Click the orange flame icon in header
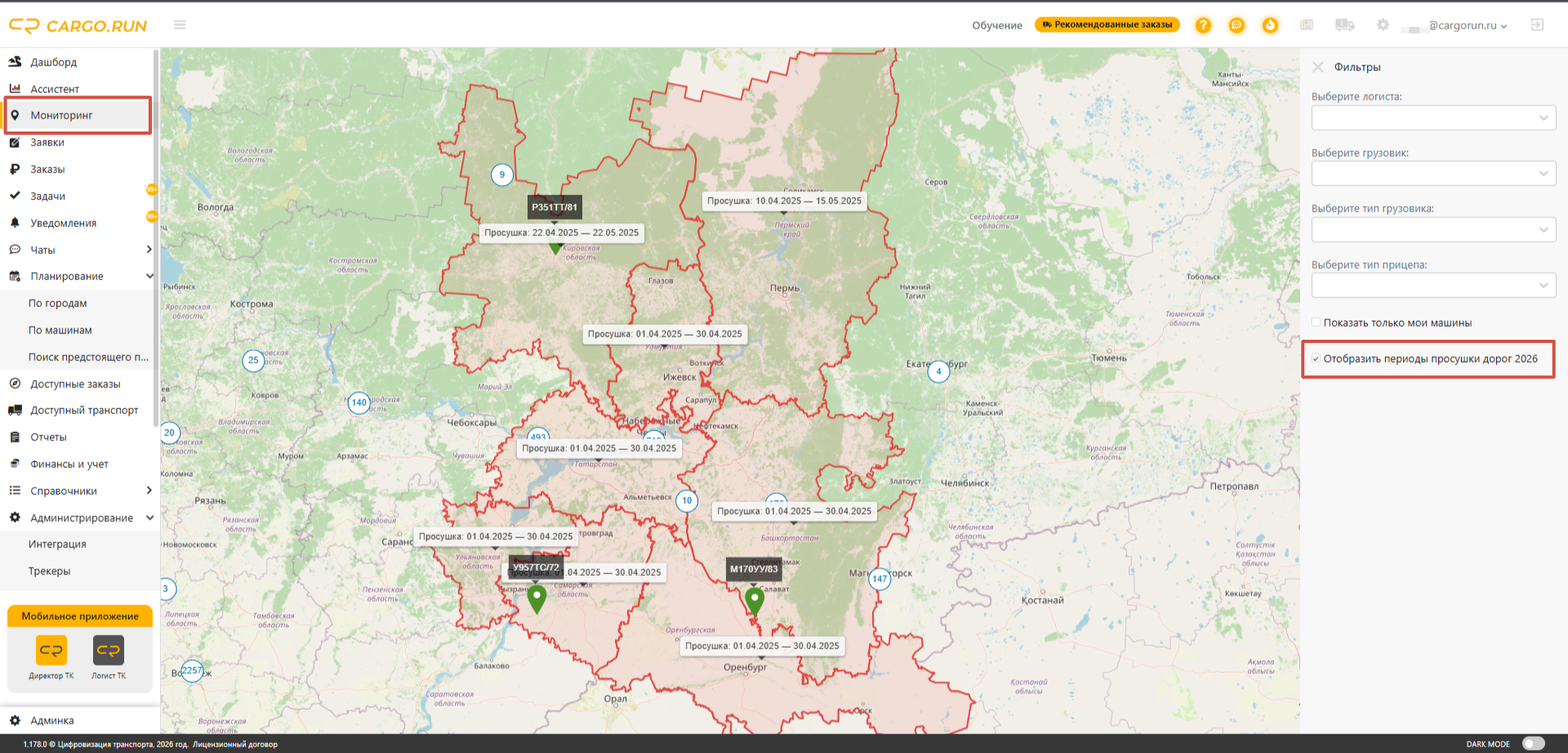1568x753 pixels. coord(1270,25)
